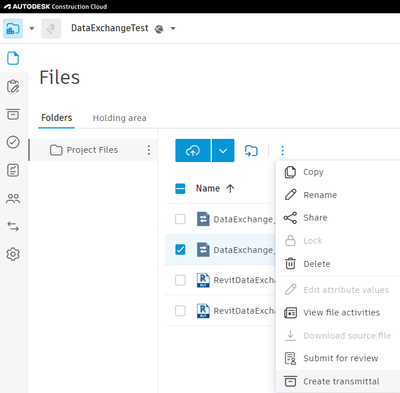Open Project Files folder options menu
400x393 pixels.
click(x=149, y=150)
